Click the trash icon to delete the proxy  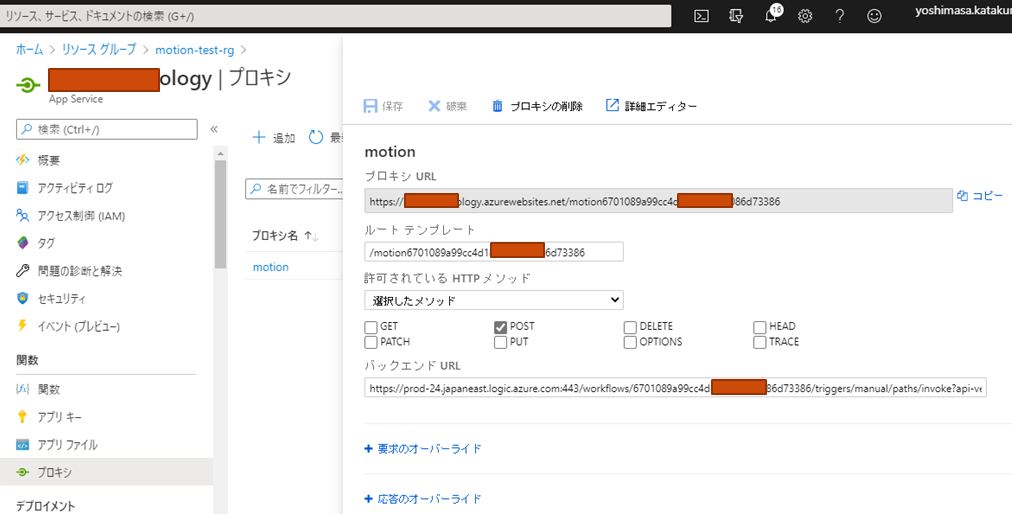[497, 106]
